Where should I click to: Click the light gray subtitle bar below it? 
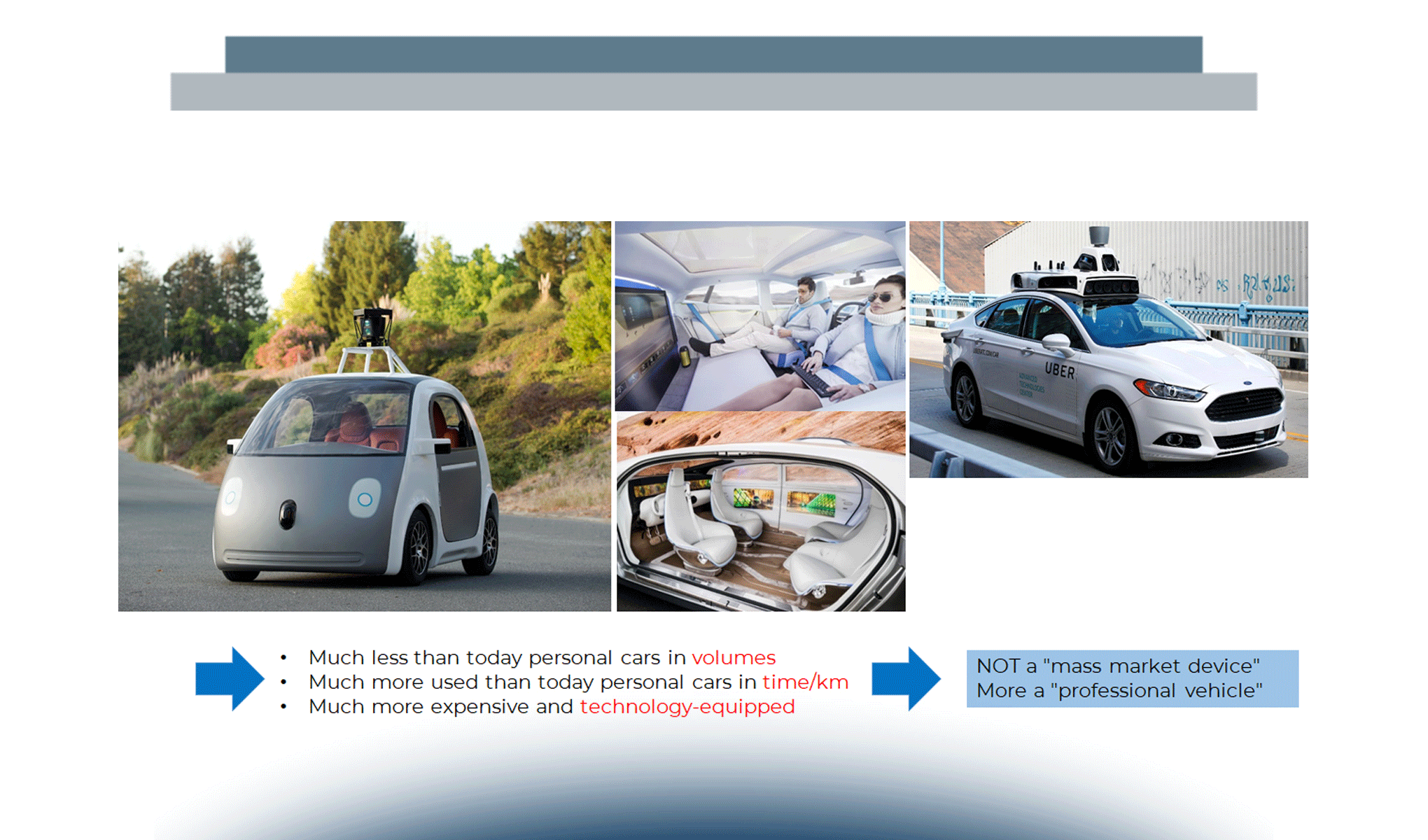(x=714, y=91)
